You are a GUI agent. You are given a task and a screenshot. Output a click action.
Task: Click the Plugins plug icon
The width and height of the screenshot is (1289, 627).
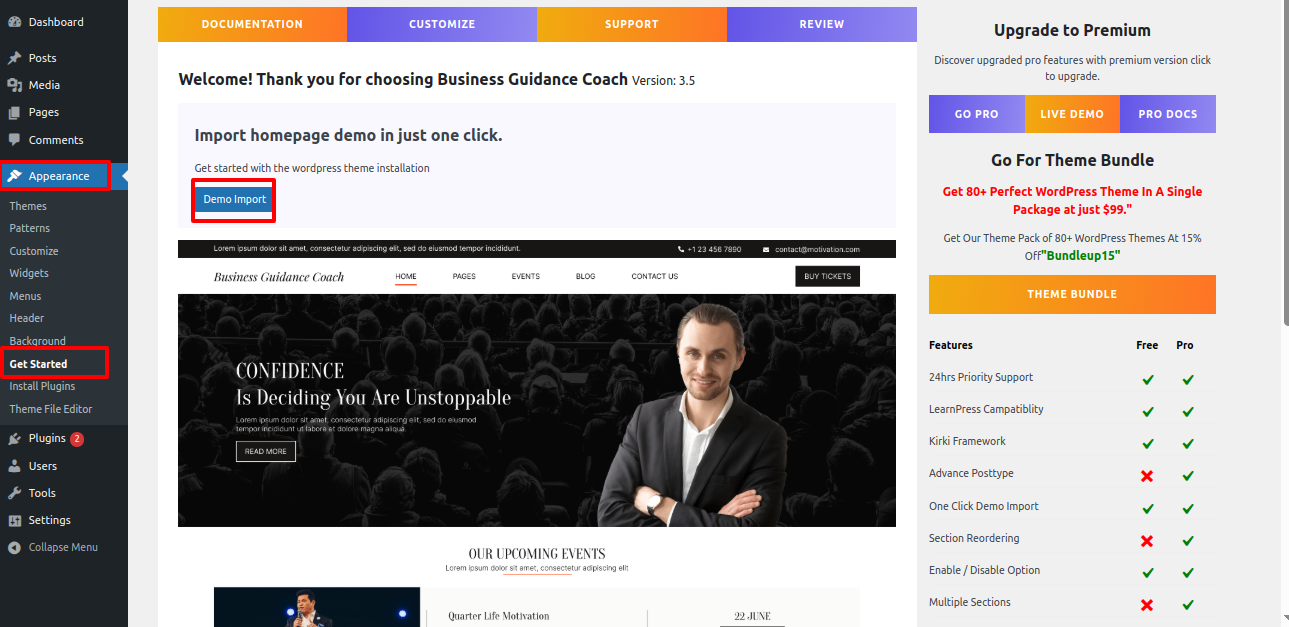(x=14, y=438)
